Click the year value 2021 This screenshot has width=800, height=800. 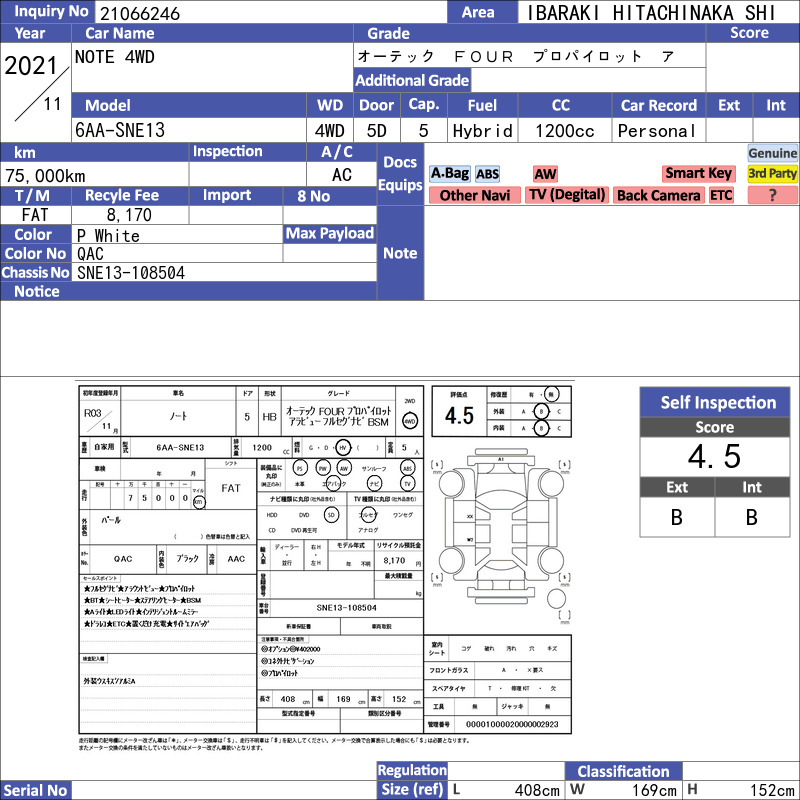31,66
